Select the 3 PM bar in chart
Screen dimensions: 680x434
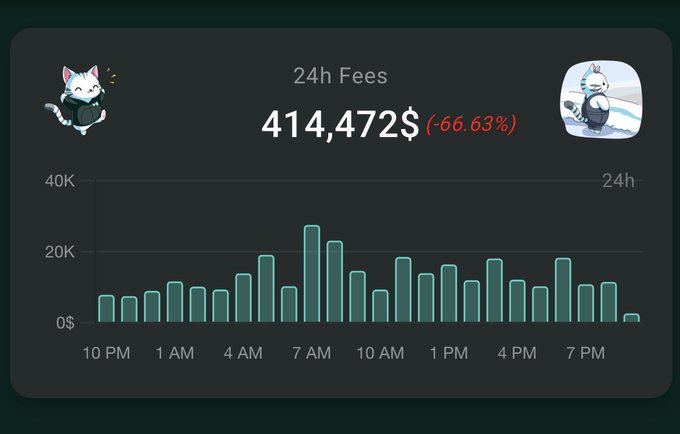[495, 290]
